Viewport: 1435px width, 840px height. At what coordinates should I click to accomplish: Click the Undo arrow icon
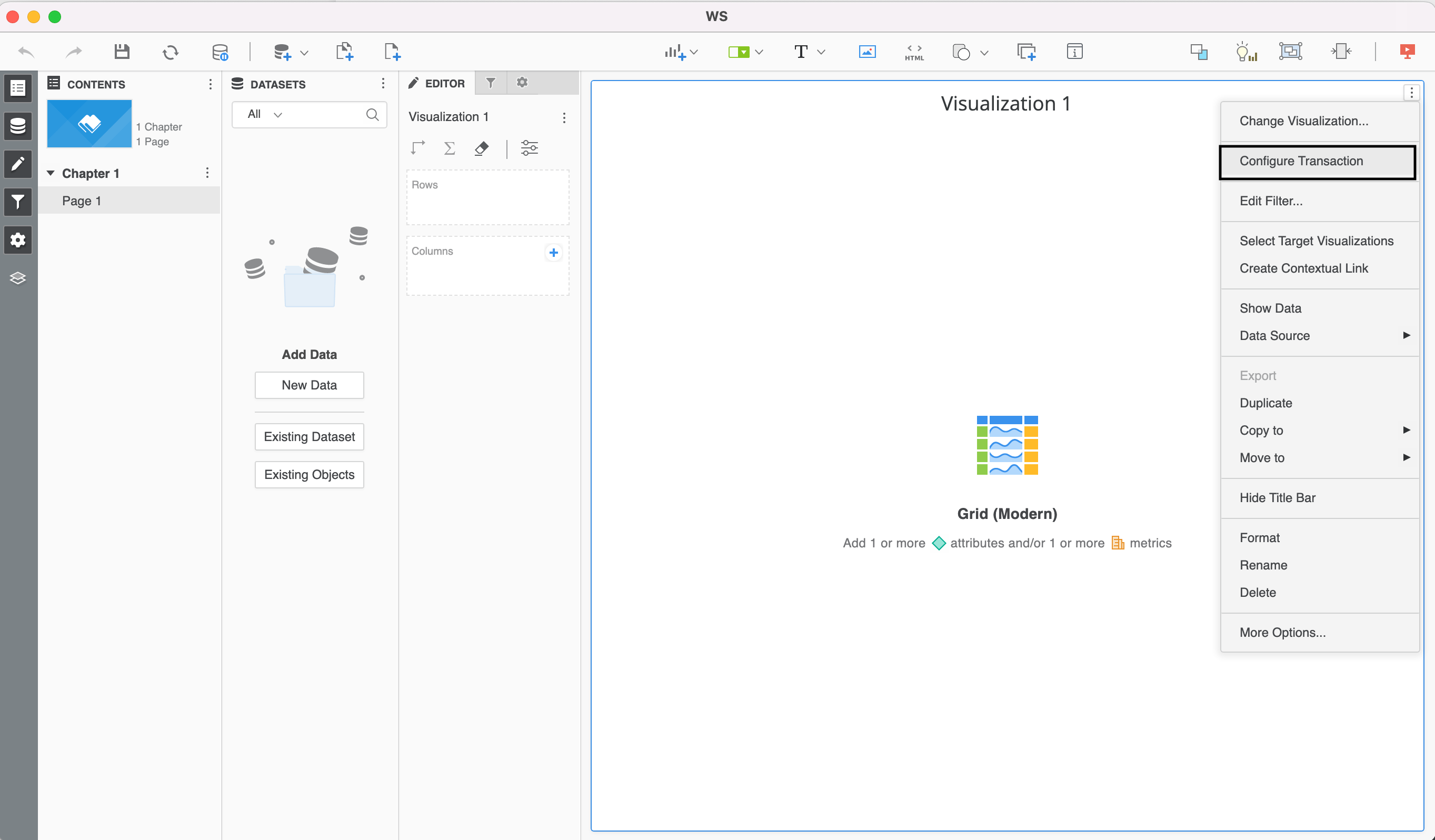click(x=26, y=52)
